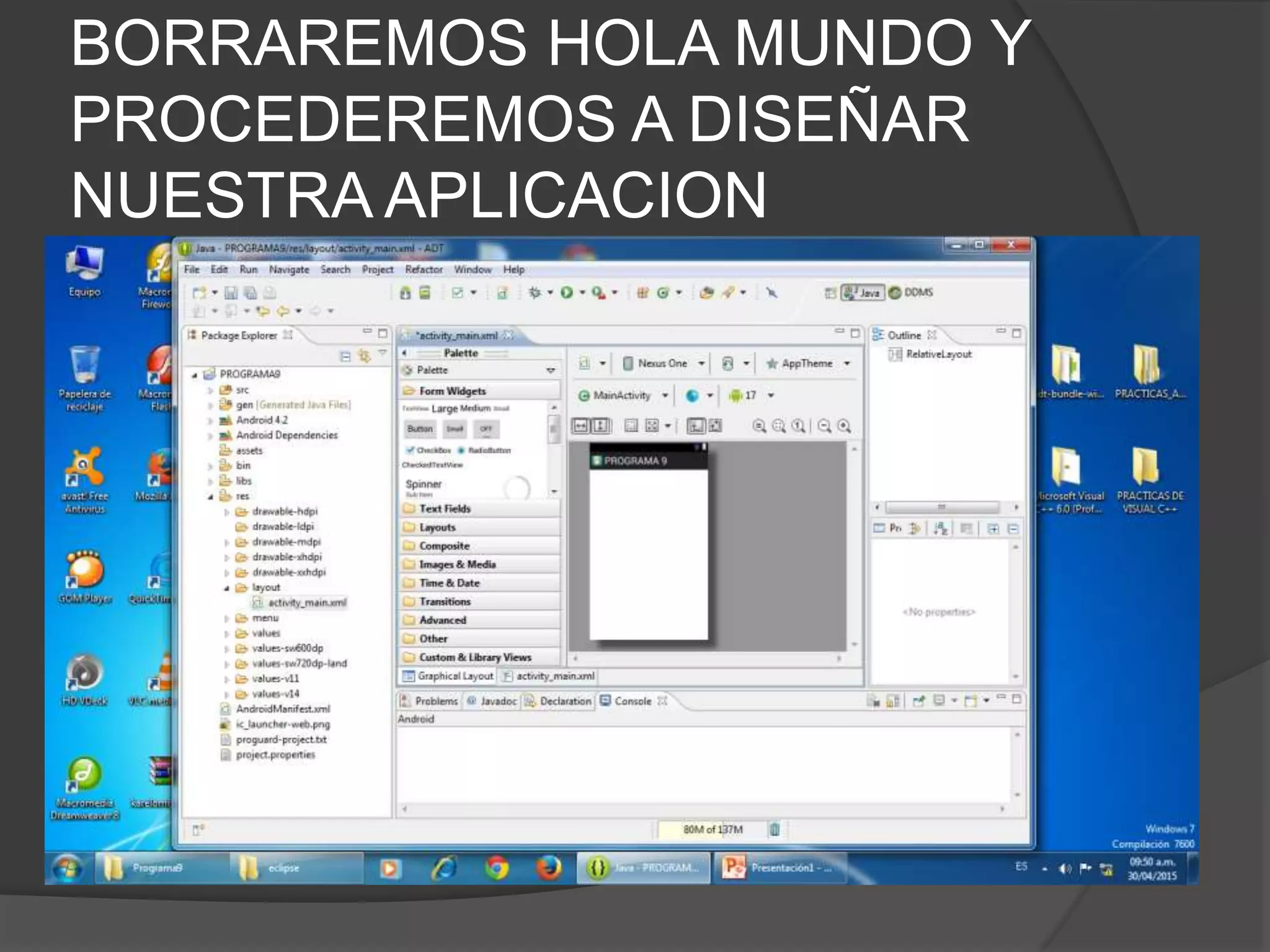This screenshot has height=952, width=1270.
Task: Open the Window menu
Action: (x=473, y=270)
